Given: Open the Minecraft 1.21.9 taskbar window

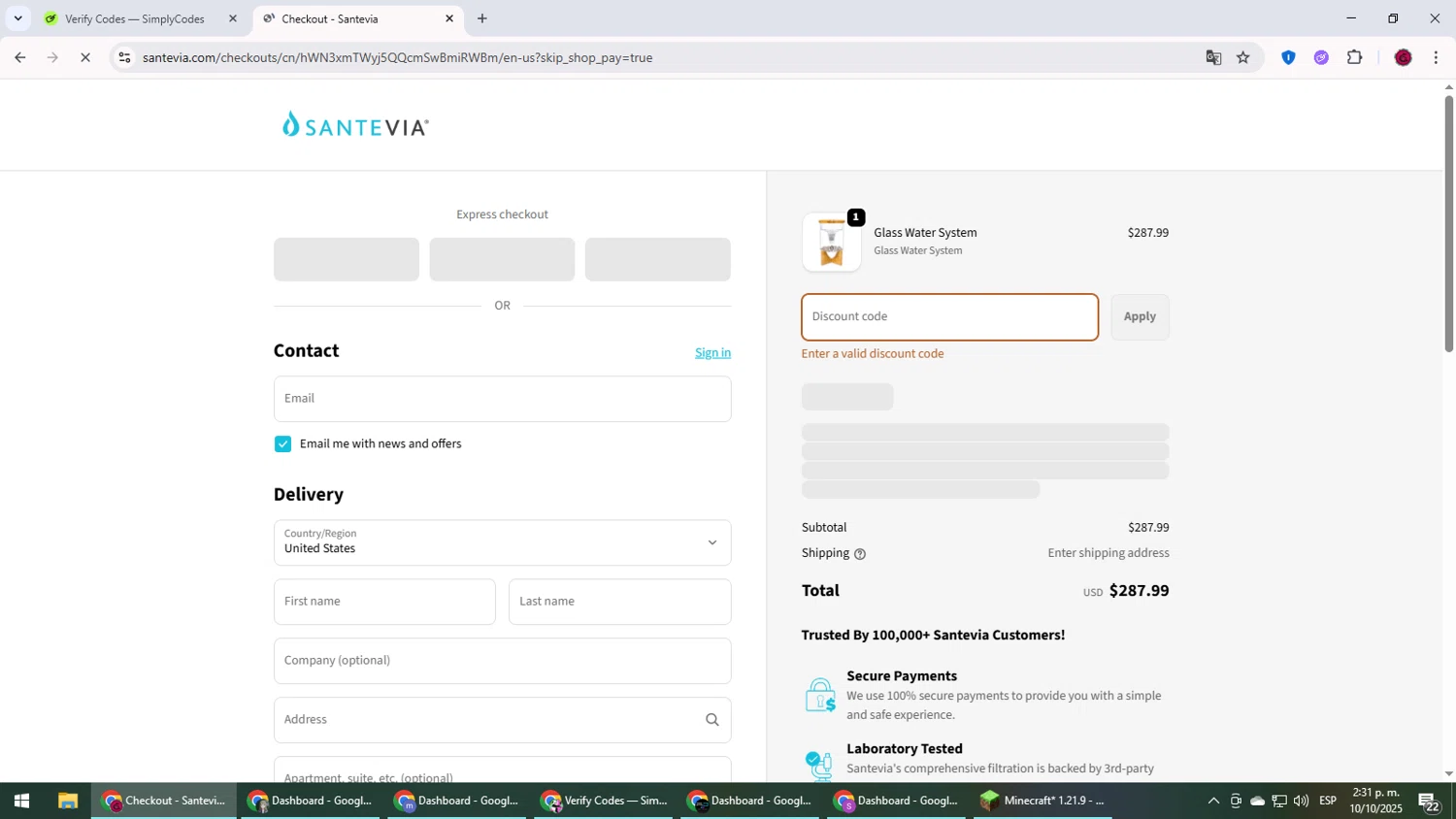Looking at the screenshot, I should coord(1043,801).
